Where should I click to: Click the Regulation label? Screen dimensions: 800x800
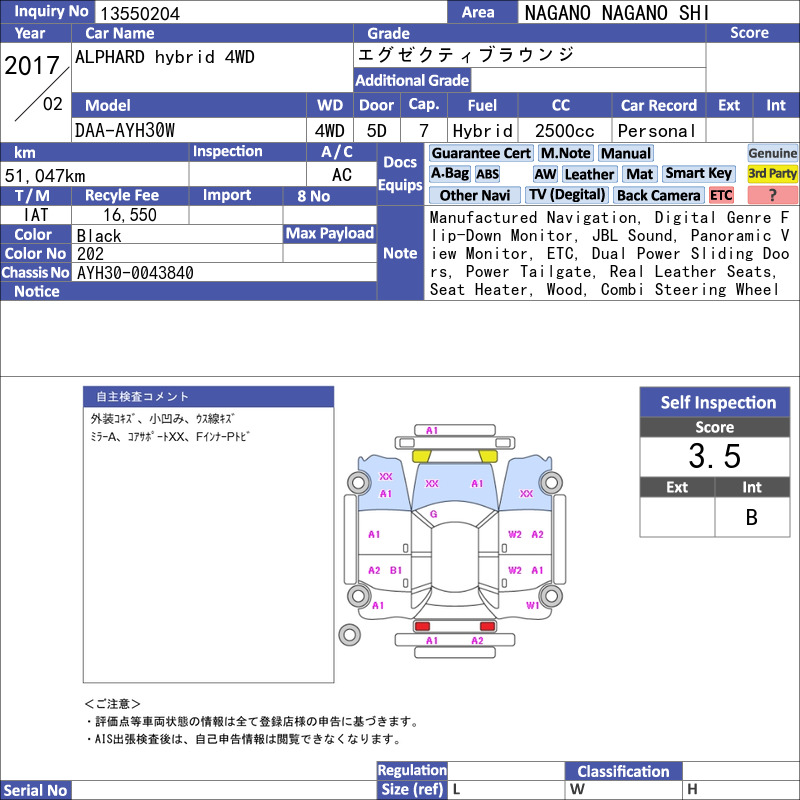(412, 770)
